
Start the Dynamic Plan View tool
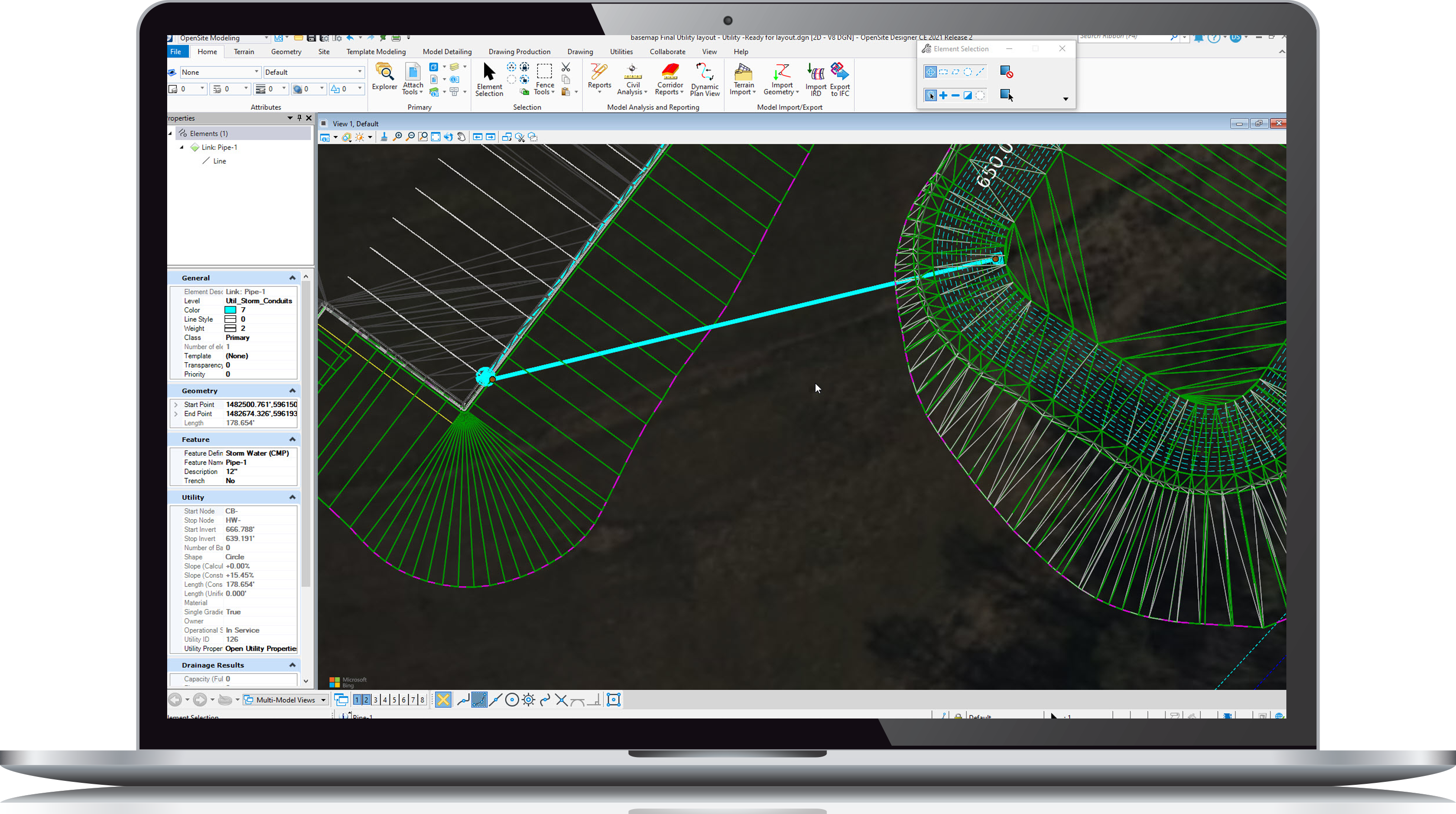coord(705,79)
